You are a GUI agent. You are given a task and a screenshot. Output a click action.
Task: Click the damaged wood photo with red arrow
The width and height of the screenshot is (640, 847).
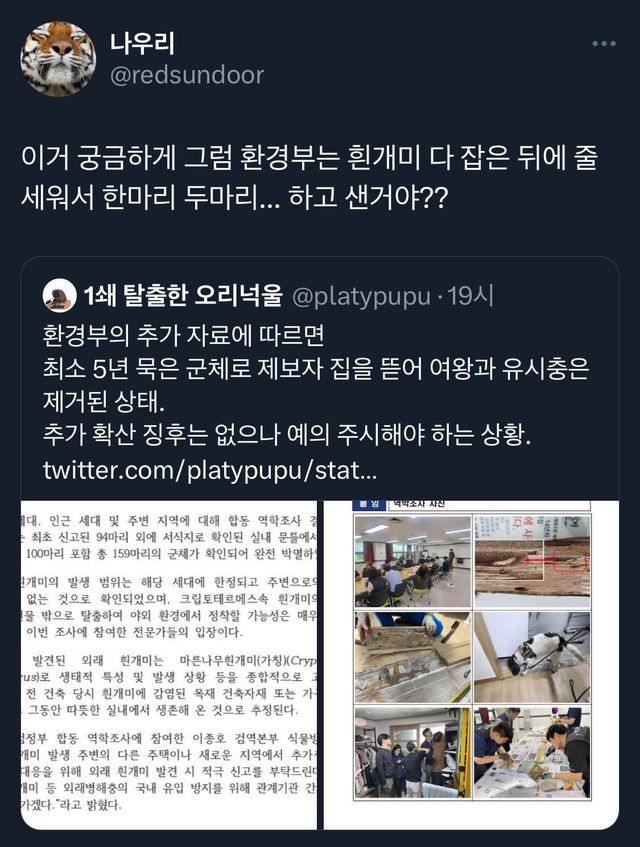point(532,562)
